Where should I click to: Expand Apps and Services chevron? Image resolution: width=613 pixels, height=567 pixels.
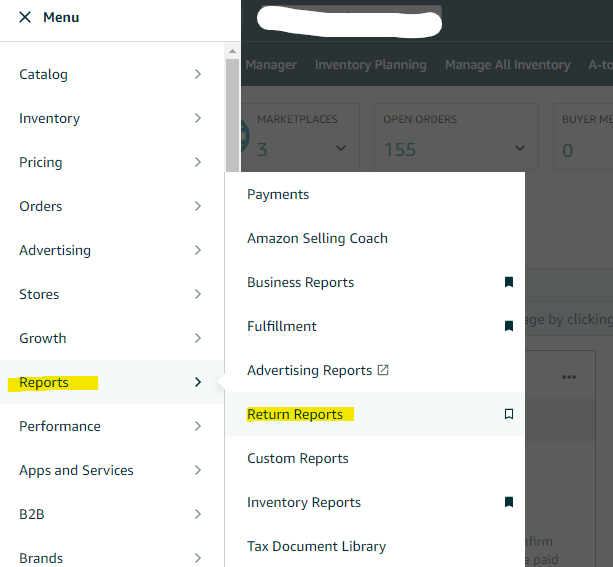pyautogui.click(x=198, y=470)
